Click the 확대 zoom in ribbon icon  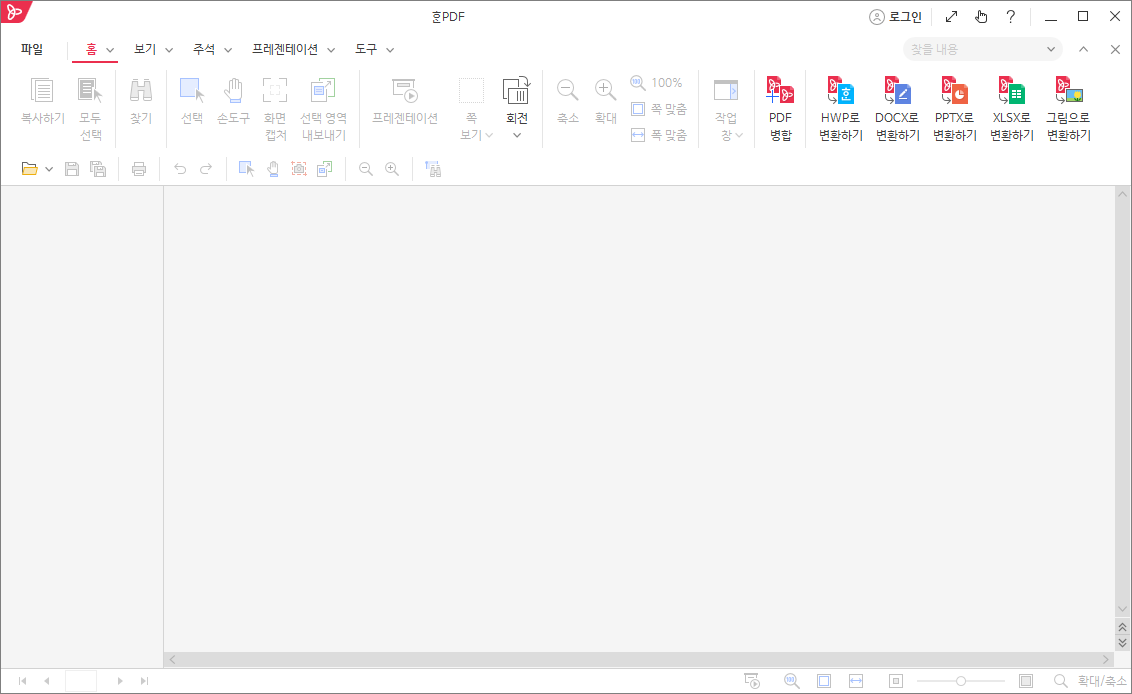click(605, 91)
